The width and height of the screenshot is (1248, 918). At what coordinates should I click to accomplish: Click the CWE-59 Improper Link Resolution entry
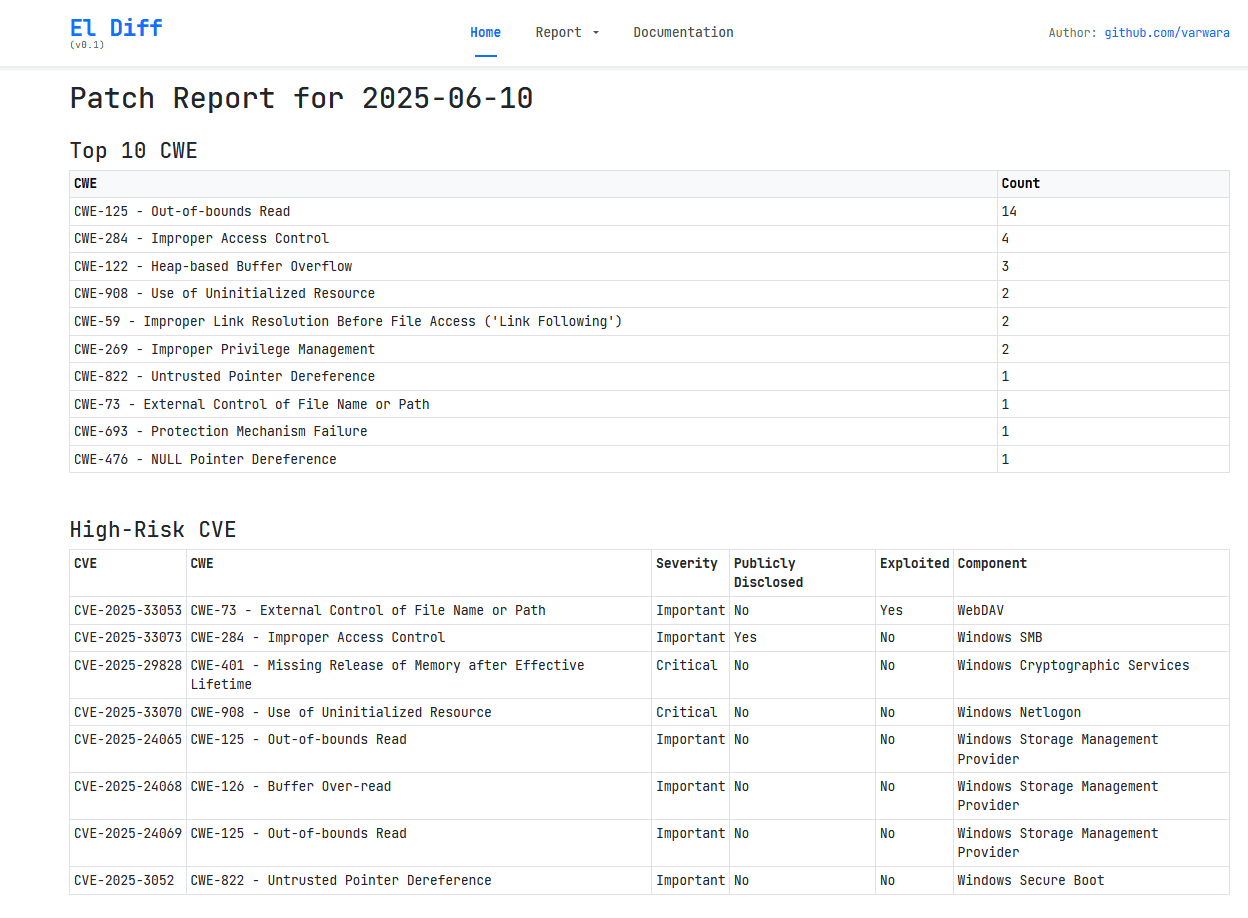click(x=348, y=321)
